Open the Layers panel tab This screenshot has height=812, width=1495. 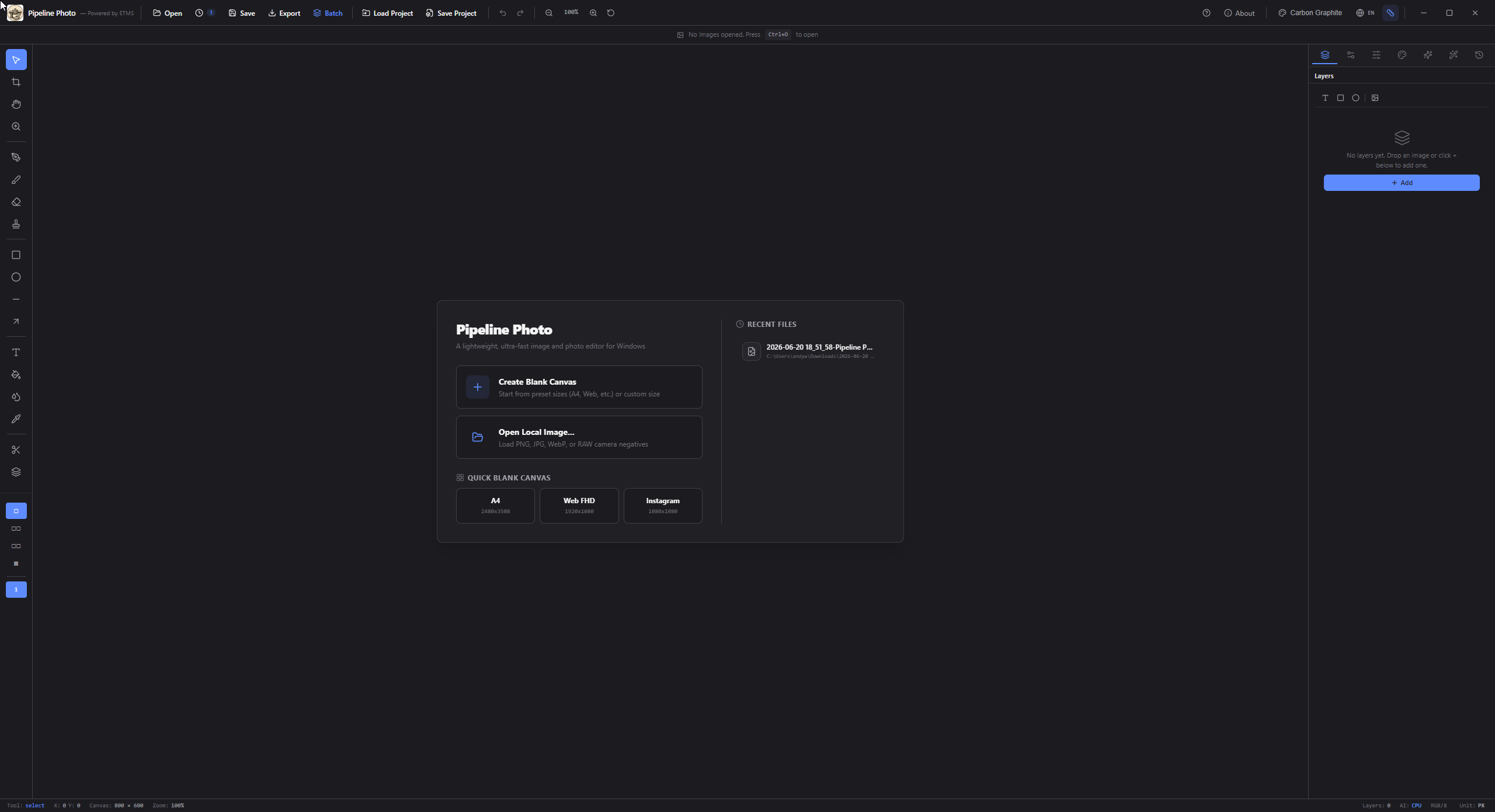click(x=1324, y=55)
